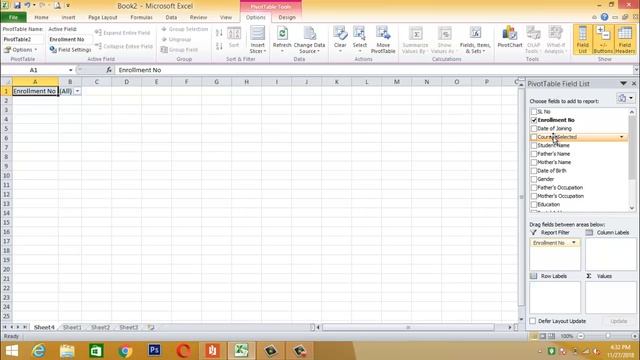Switch to the Sheet3 worksheet tab
This screenshot has height=360, width=640.
pyautogui.click(x=129, y=327)
